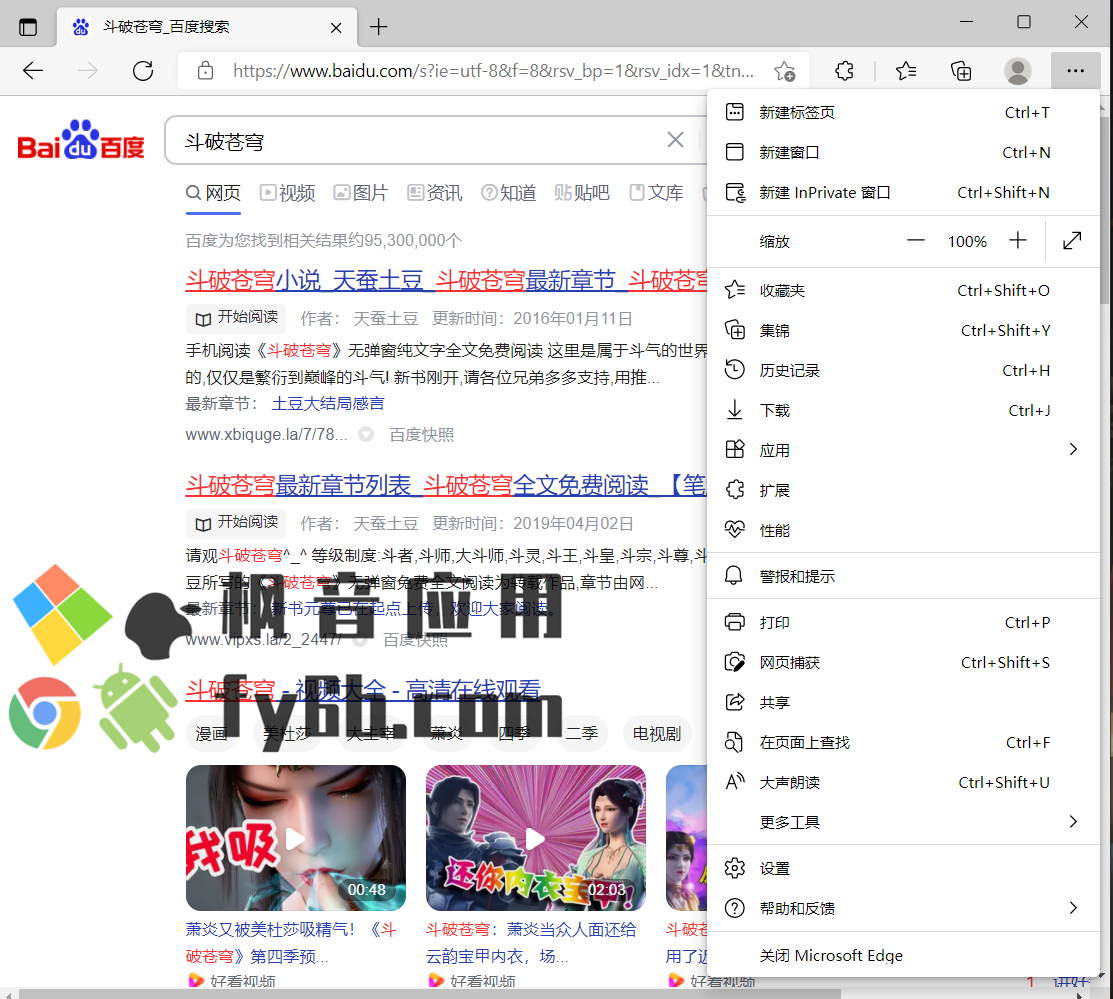
Task: Open the 土豆大结局感言 chapter link
Action: pyautogui.click(x=328, y=404)
